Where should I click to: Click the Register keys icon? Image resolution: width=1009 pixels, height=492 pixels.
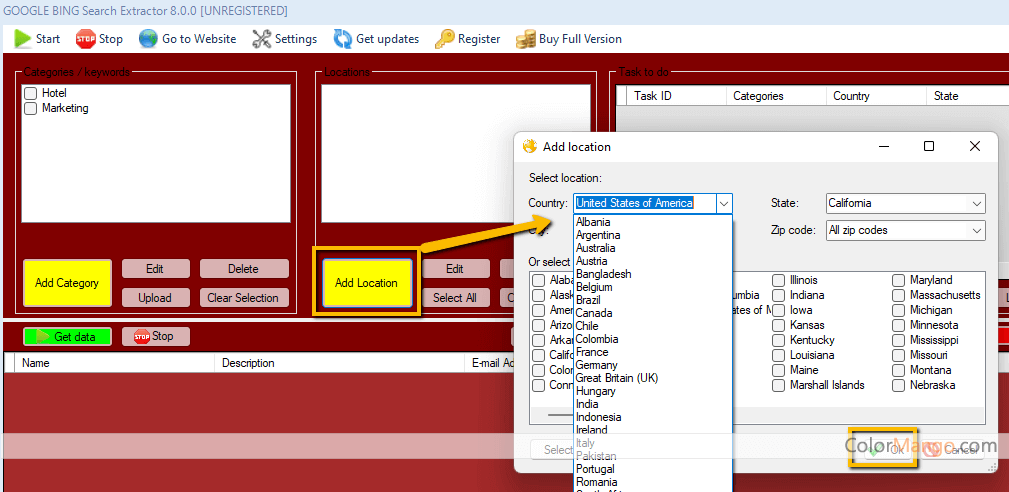pyautogui.click(x=443, y=39)
